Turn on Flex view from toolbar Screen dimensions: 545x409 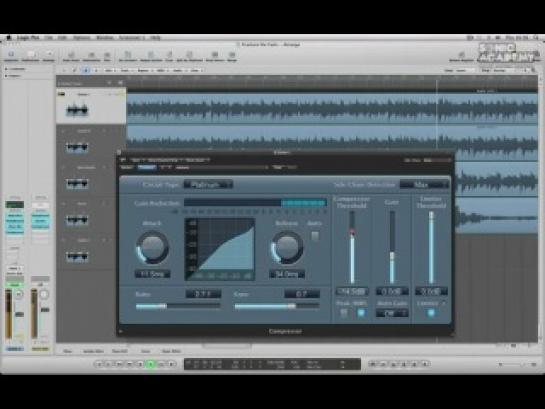107,55
